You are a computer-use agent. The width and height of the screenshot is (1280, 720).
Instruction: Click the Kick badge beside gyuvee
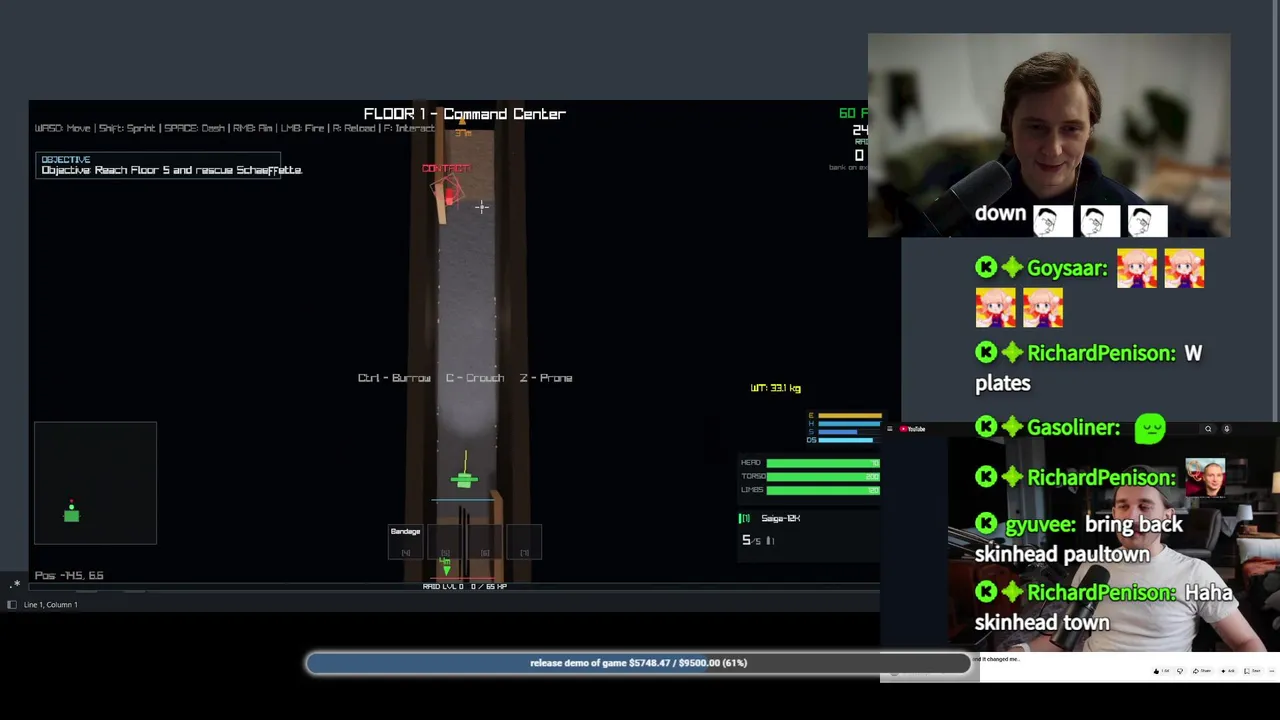pyautogui.click(x=986, y=524)
